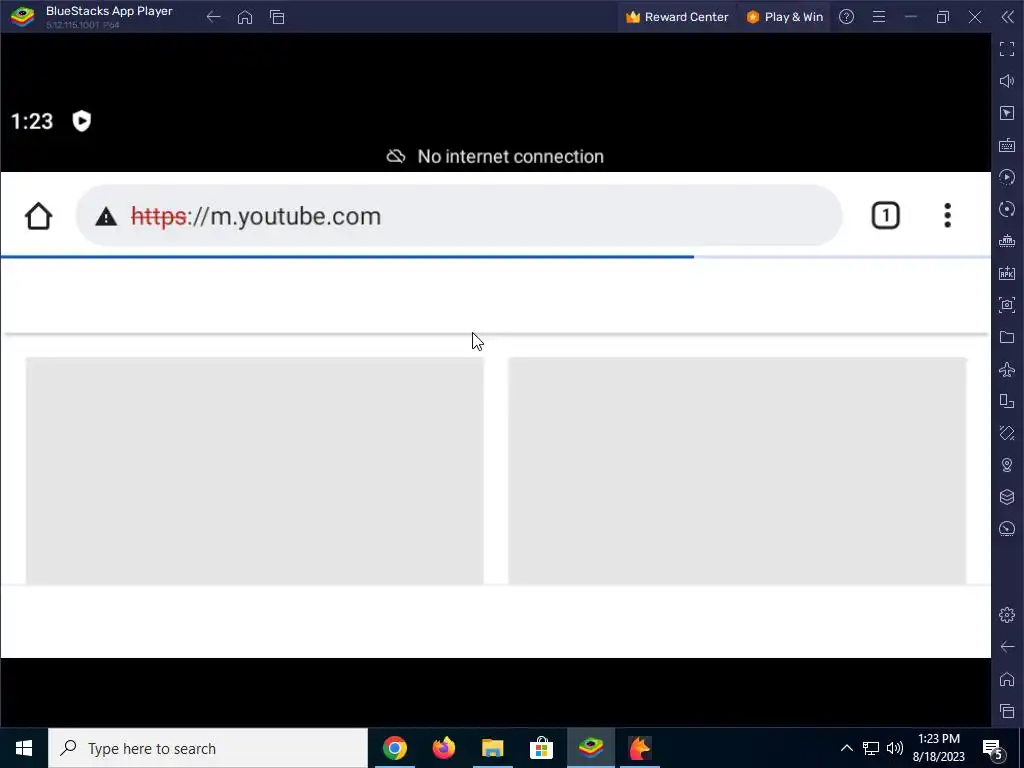Open the macro play icon in the sidebar
1024x768 pixels.
[x=1007, y=177]
